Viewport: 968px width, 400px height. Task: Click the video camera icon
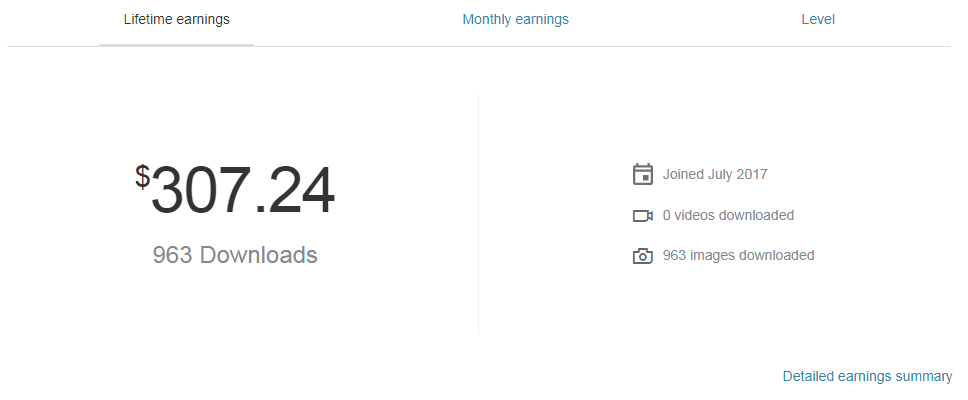pos(643,216)
